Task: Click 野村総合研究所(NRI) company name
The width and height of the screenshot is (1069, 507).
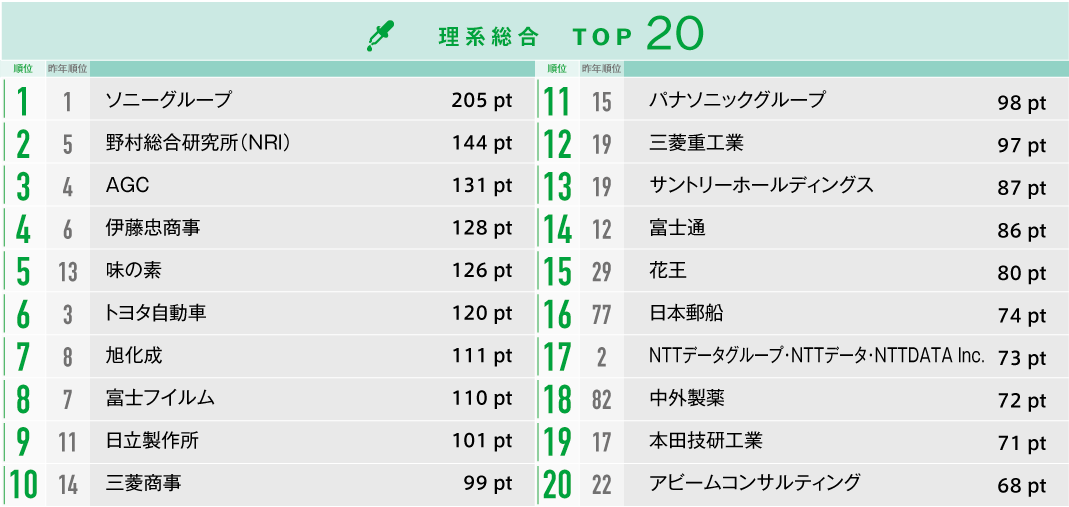Action: click(x=198, y=143)
